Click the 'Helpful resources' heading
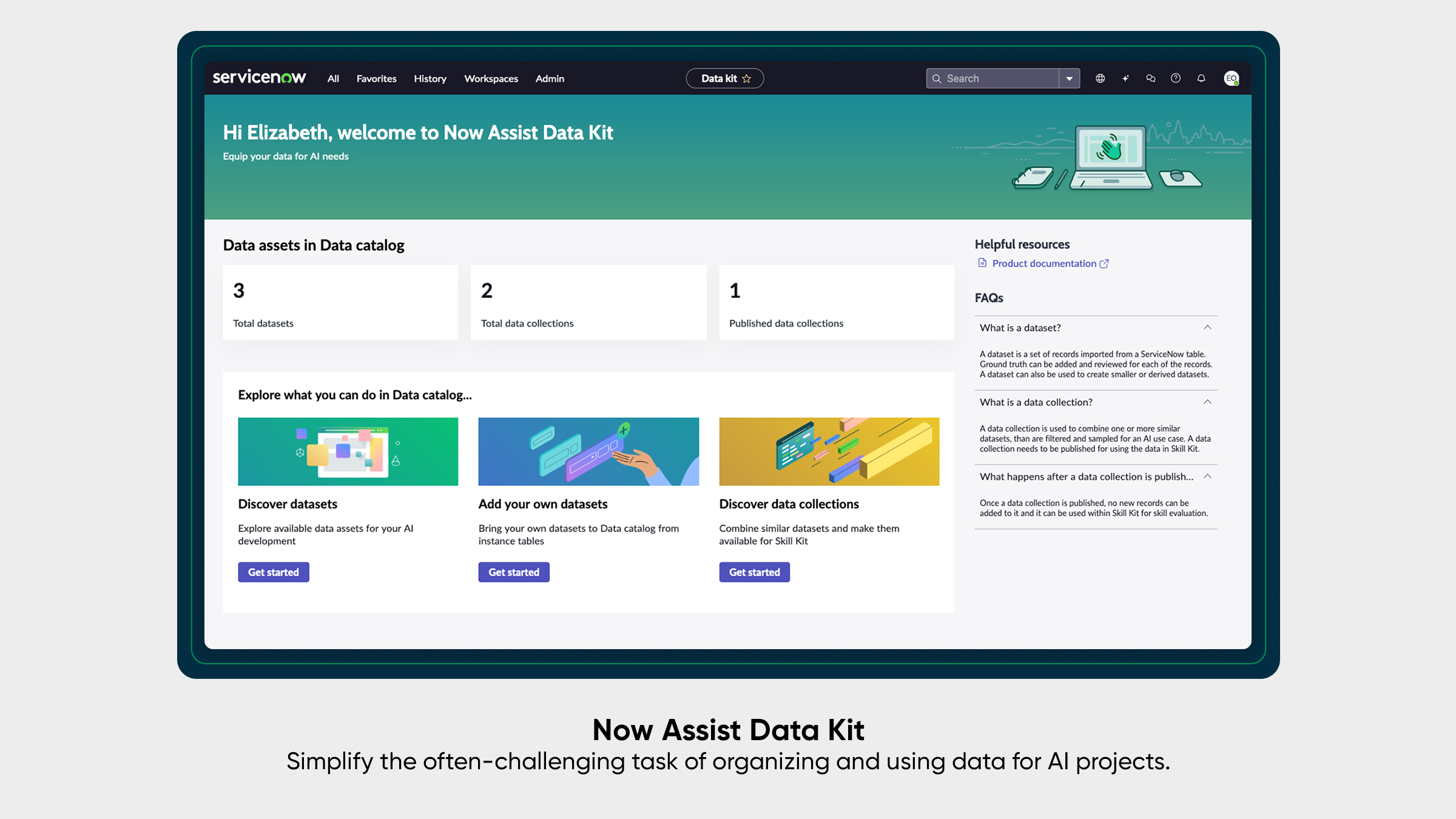This screenshot has height=819, width=1456. pos(1022,244)
